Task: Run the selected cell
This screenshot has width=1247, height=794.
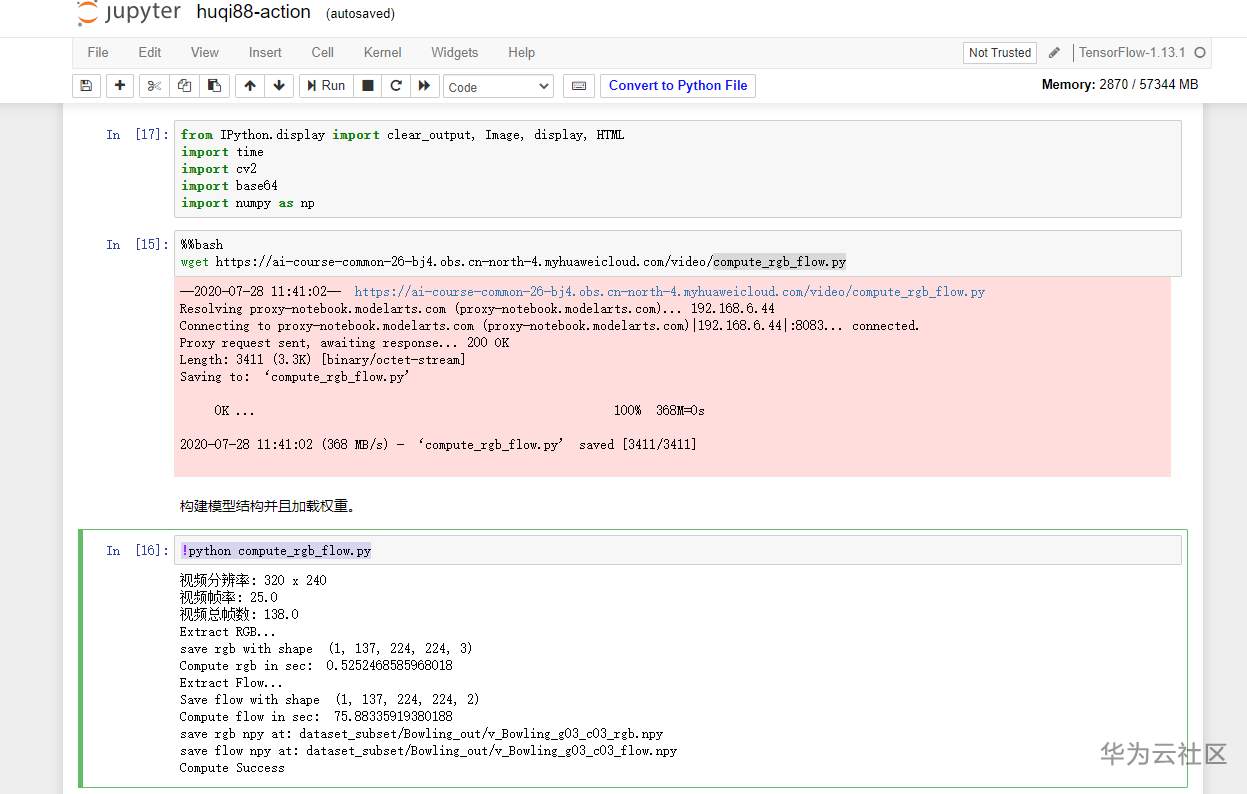Action: 326,86
